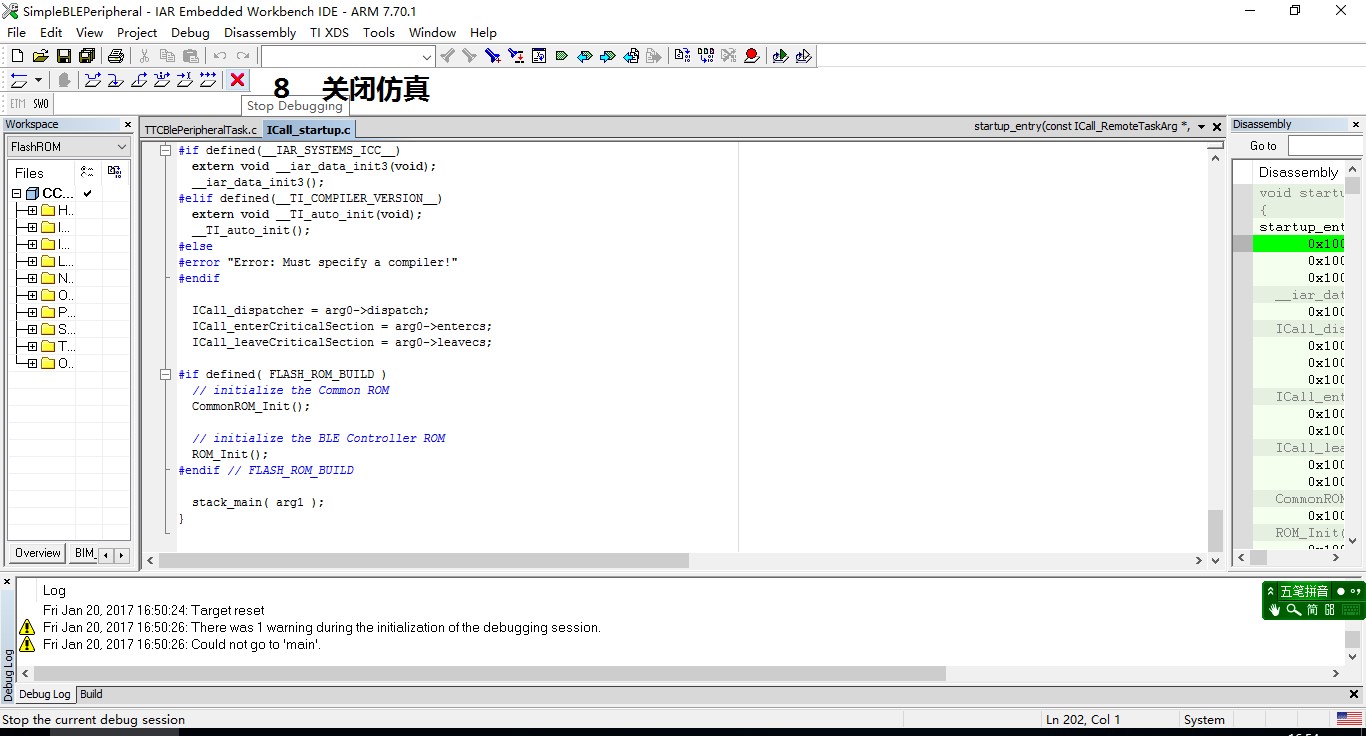This screenshot has height=736, width=1366.
Task: Click the Reset icon on the debug toolbar
Action: pos(19,80)
